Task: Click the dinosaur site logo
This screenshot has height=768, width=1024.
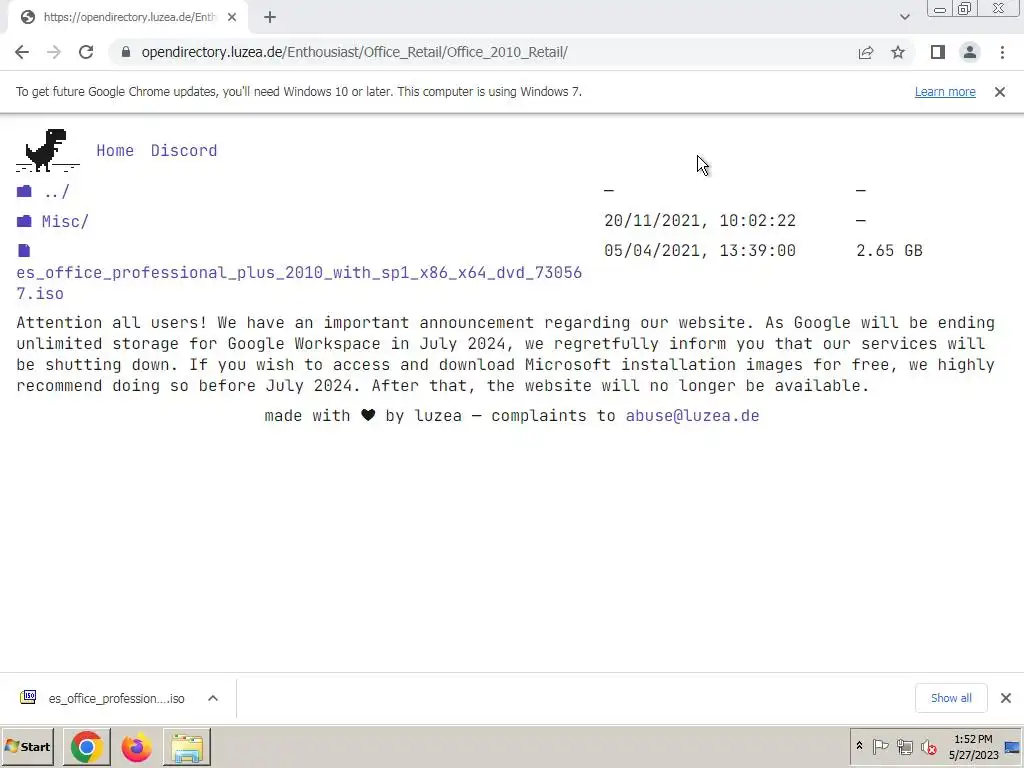Action: coord(47,151)
